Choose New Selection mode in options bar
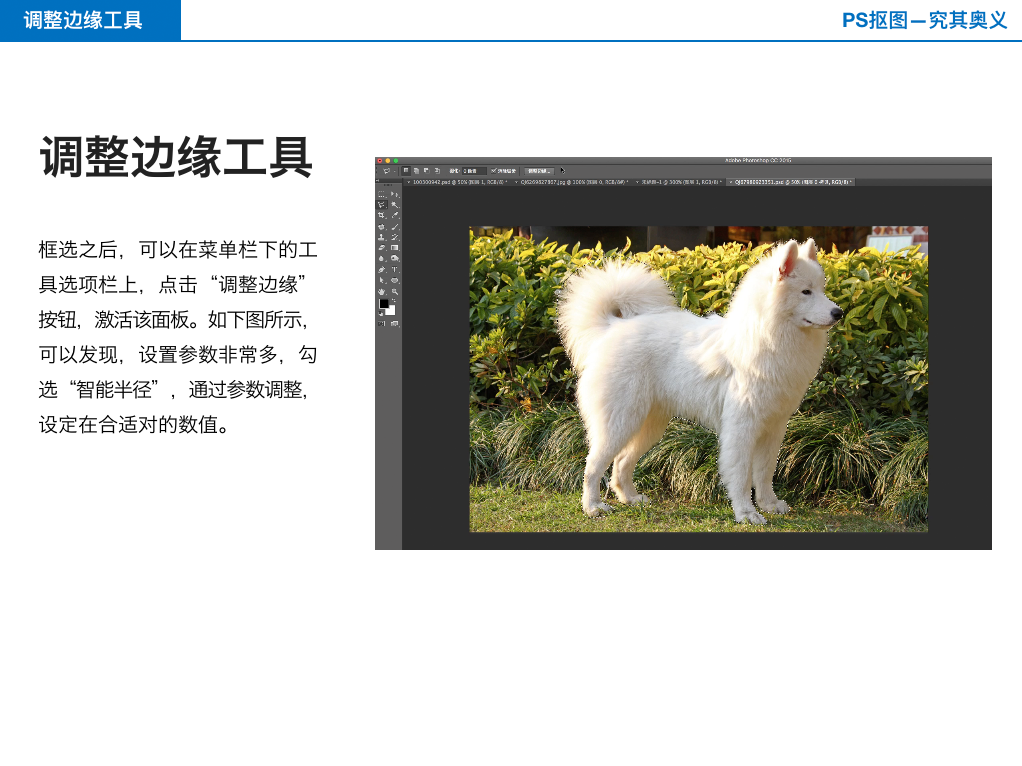Viewport: 1022px width, 766px height. click(406, 170)
